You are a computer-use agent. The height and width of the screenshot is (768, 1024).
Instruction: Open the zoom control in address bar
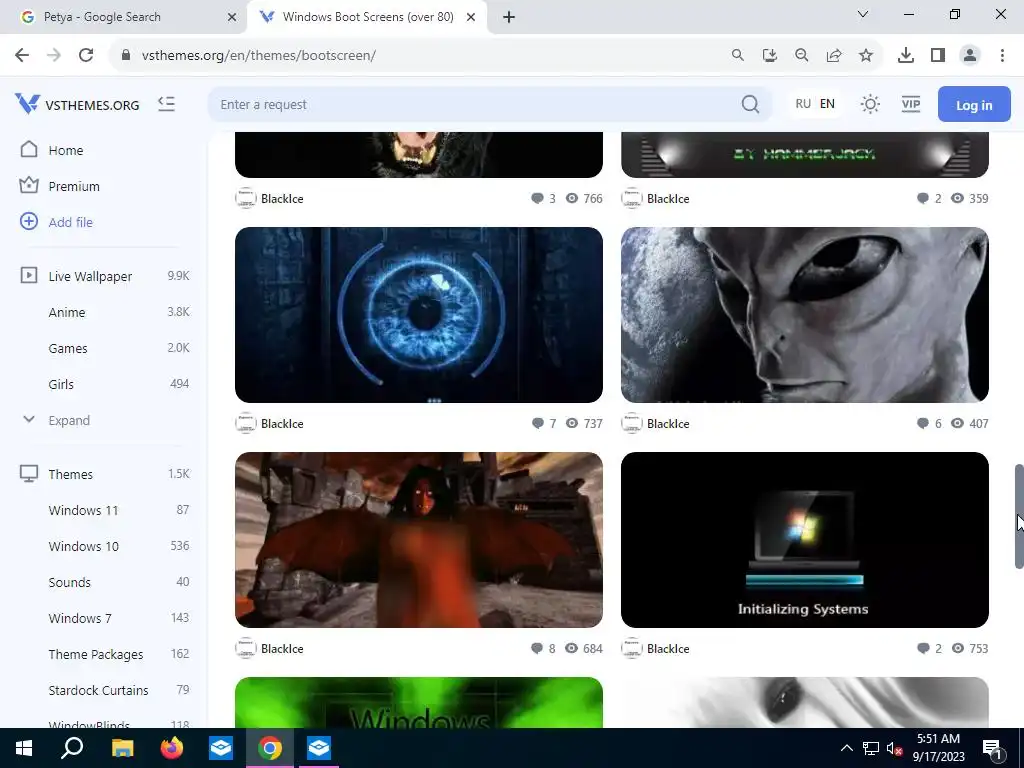point(801,55)
